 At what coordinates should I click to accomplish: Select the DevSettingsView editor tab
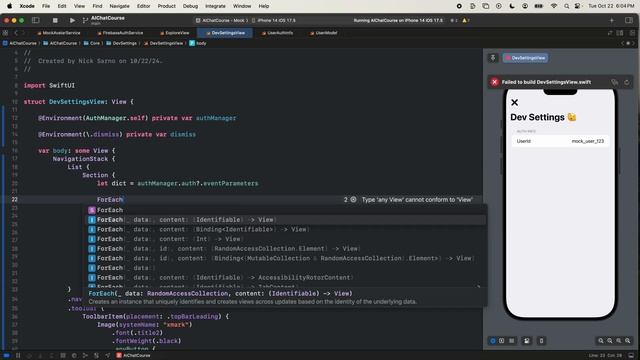tap(225, 33)
